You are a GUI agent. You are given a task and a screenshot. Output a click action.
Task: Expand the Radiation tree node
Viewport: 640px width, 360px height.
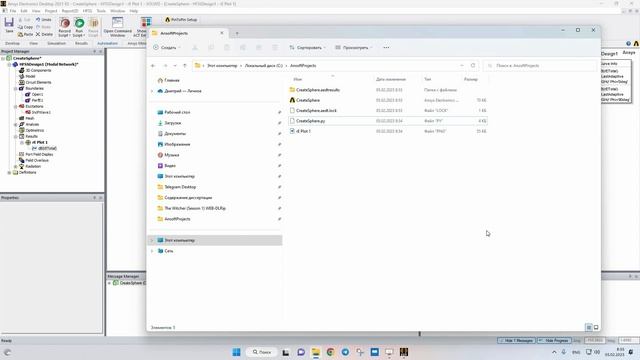(x=16, y=167)
